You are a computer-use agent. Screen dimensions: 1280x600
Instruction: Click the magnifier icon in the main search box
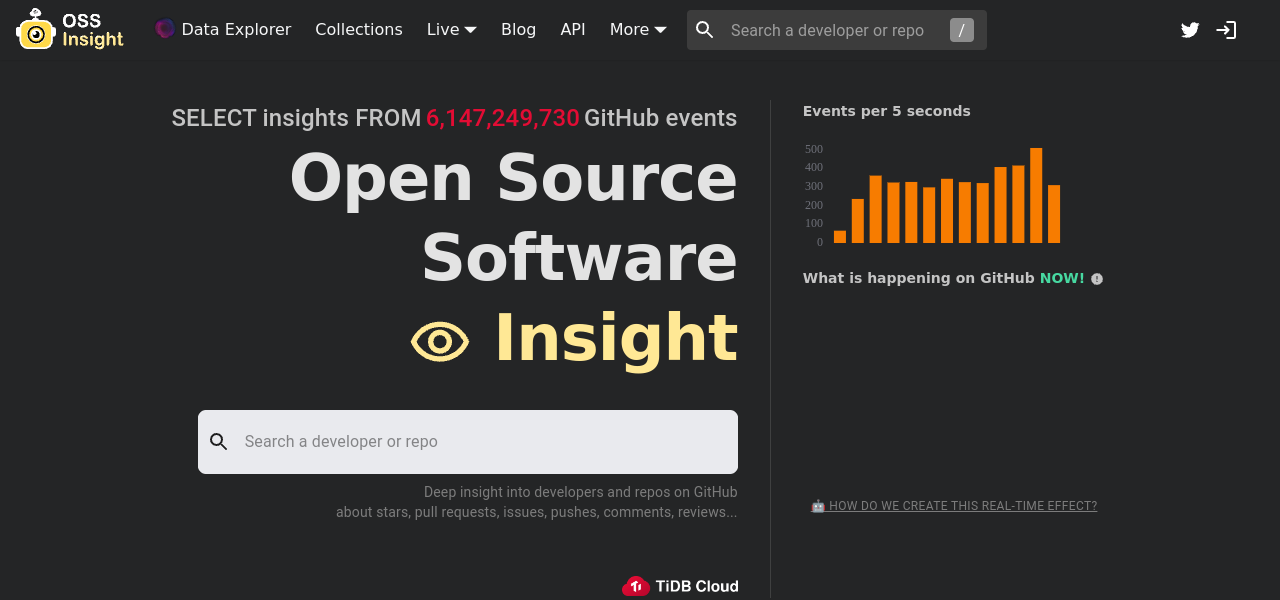tap(219, 442)
